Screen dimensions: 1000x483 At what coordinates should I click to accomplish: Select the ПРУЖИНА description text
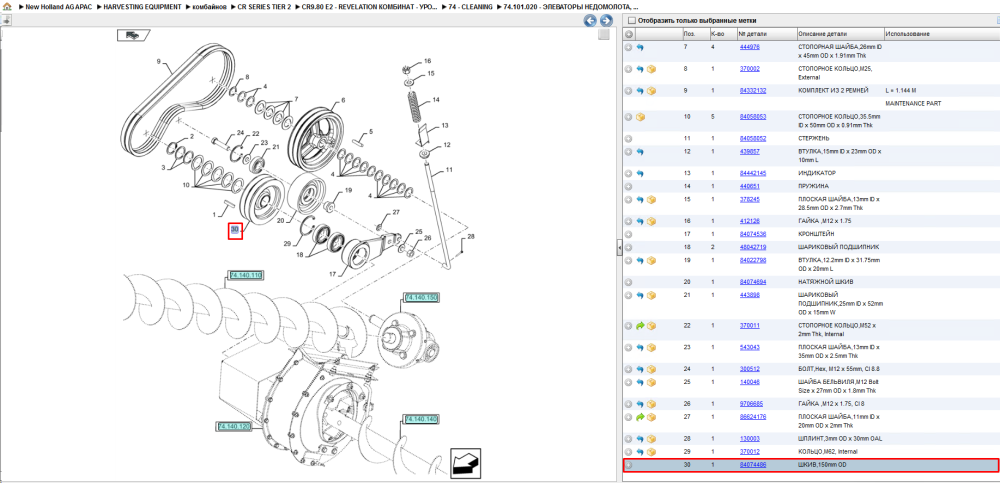(814, 186)
